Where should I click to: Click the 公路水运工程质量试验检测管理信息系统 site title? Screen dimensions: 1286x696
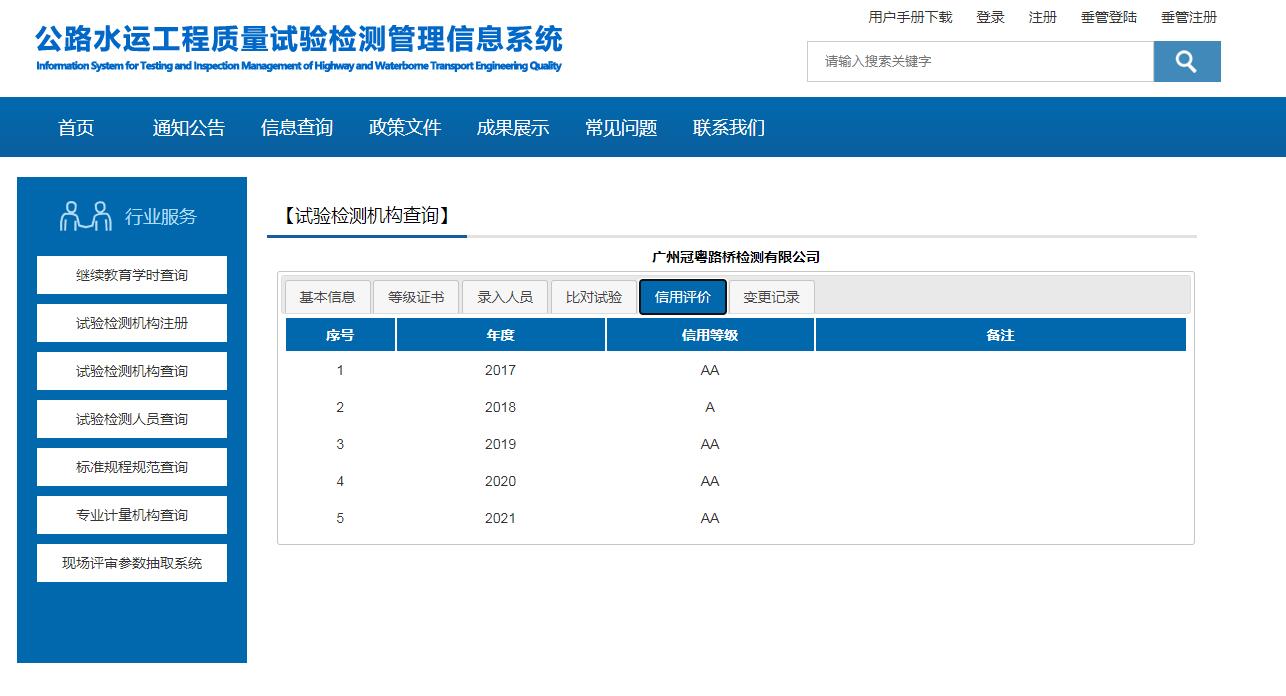(x=299, y=39)
